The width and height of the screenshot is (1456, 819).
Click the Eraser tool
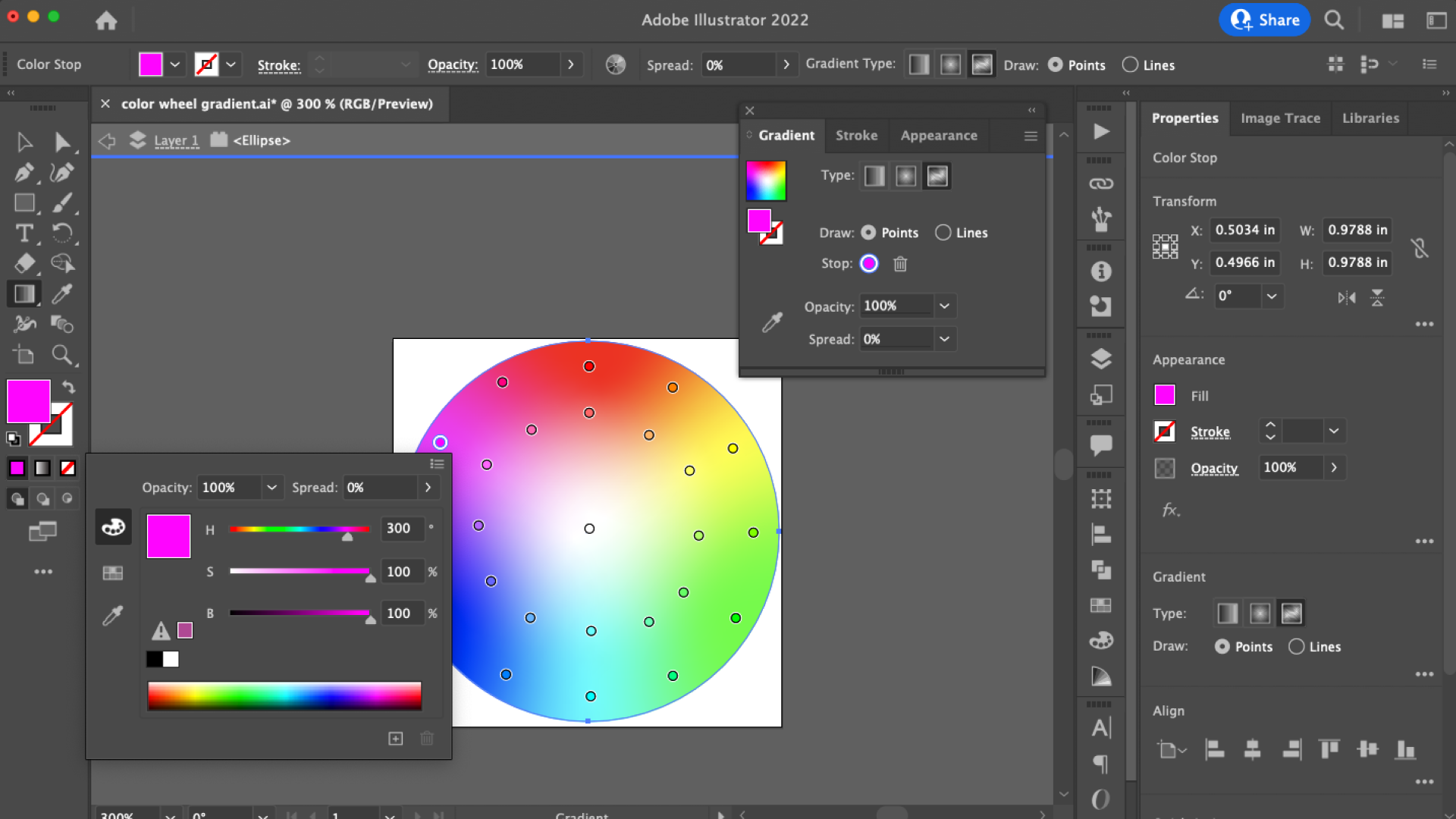(24, 263)
